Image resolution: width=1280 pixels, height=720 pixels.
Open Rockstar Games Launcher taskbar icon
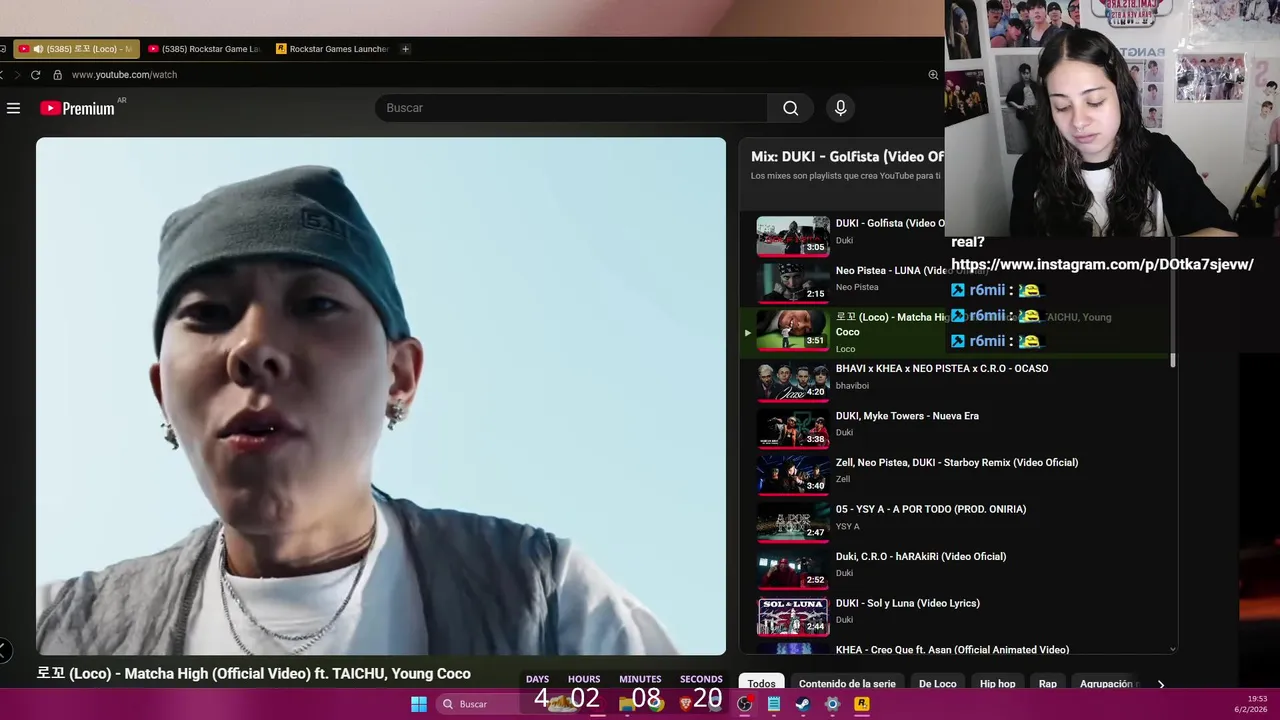click(862, 704)
